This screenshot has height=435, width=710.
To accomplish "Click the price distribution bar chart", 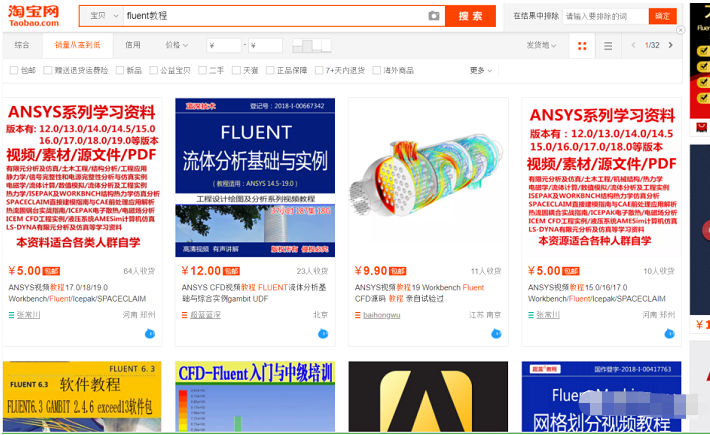I will coord(312,45).
